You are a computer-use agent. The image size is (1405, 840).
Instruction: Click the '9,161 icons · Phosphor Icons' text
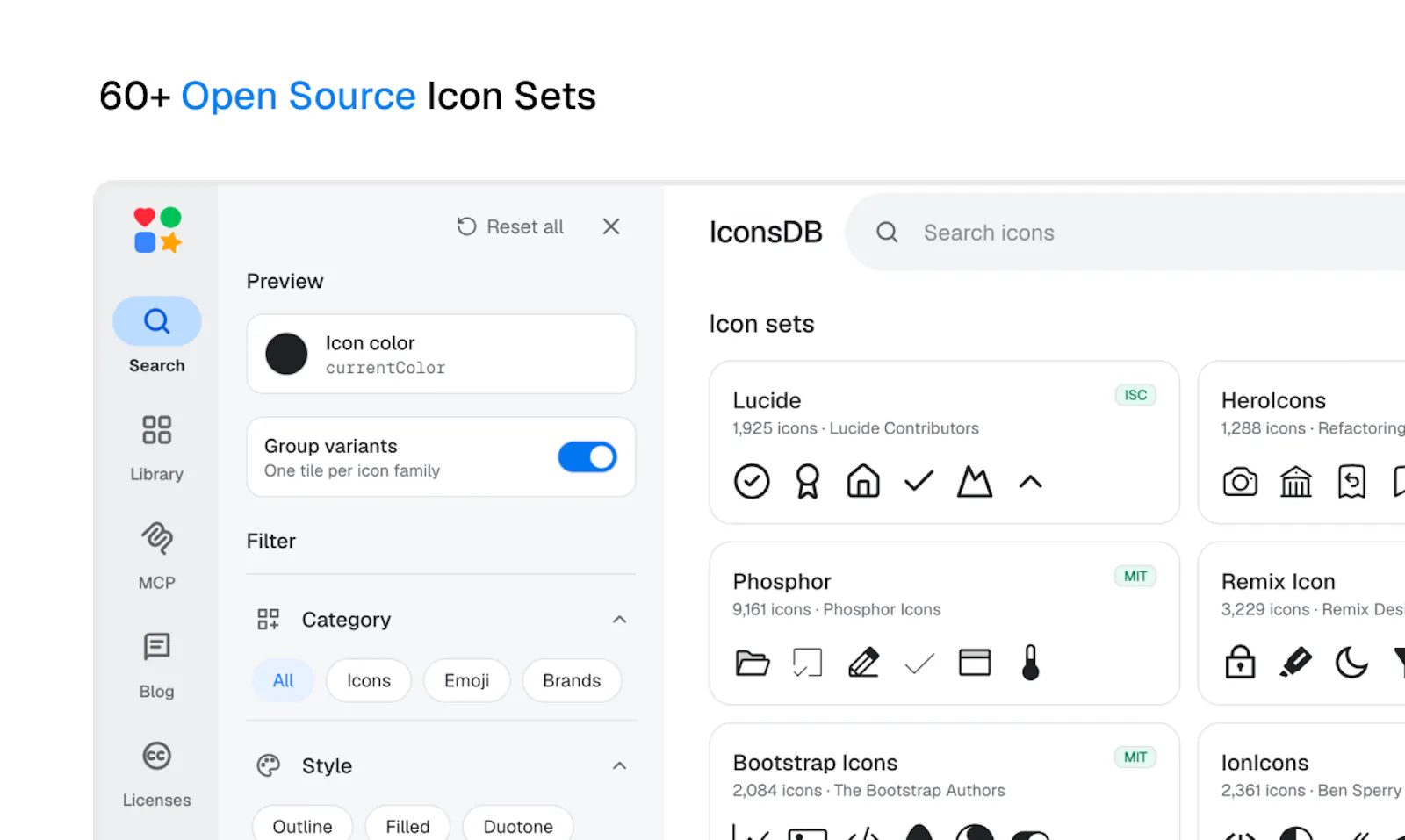click(836, 609)
